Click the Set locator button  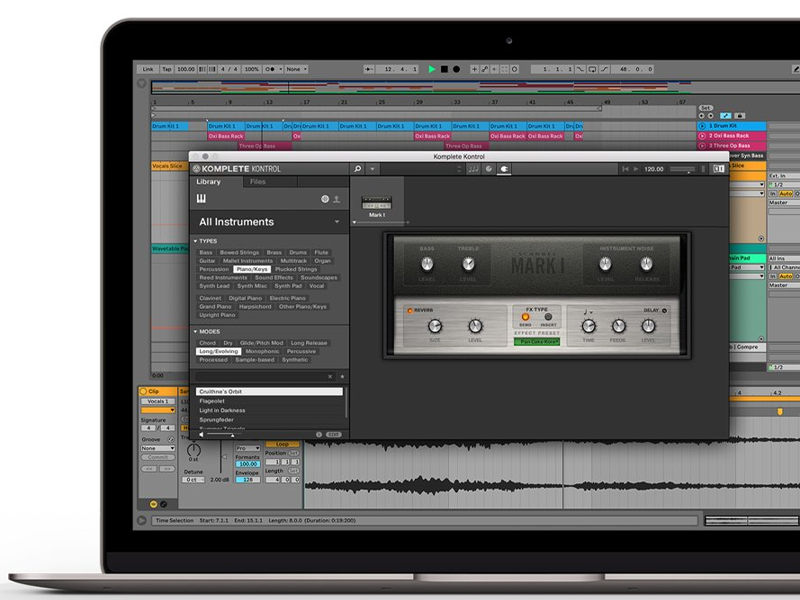point(706,108)
